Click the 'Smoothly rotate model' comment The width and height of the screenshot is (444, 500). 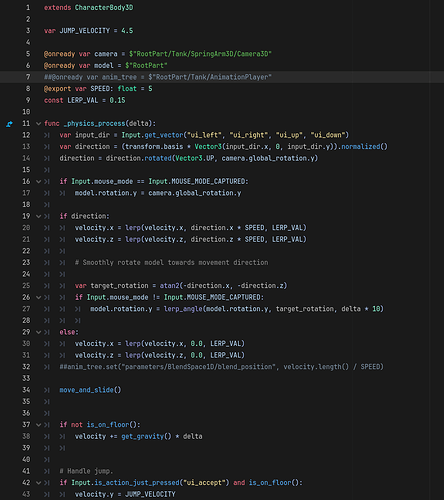coord(171,263)
